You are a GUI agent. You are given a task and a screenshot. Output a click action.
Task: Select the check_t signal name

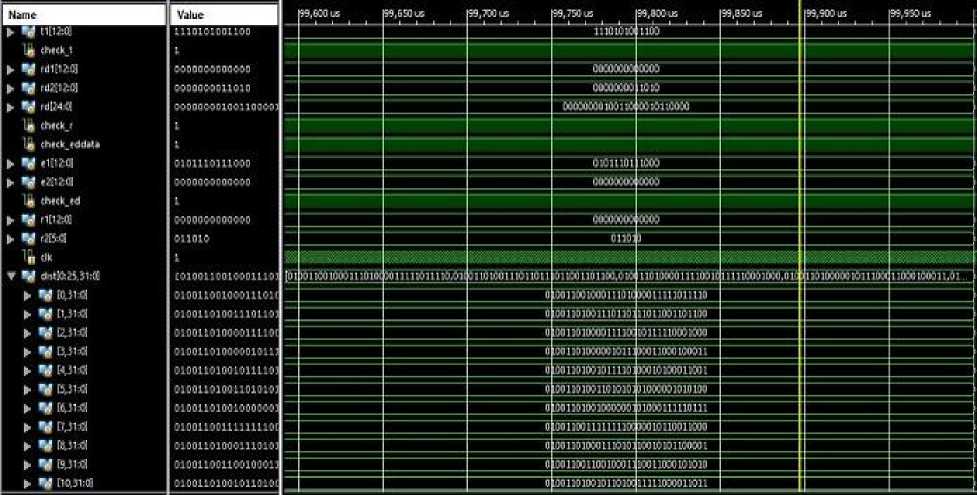[x=57, y=50]
